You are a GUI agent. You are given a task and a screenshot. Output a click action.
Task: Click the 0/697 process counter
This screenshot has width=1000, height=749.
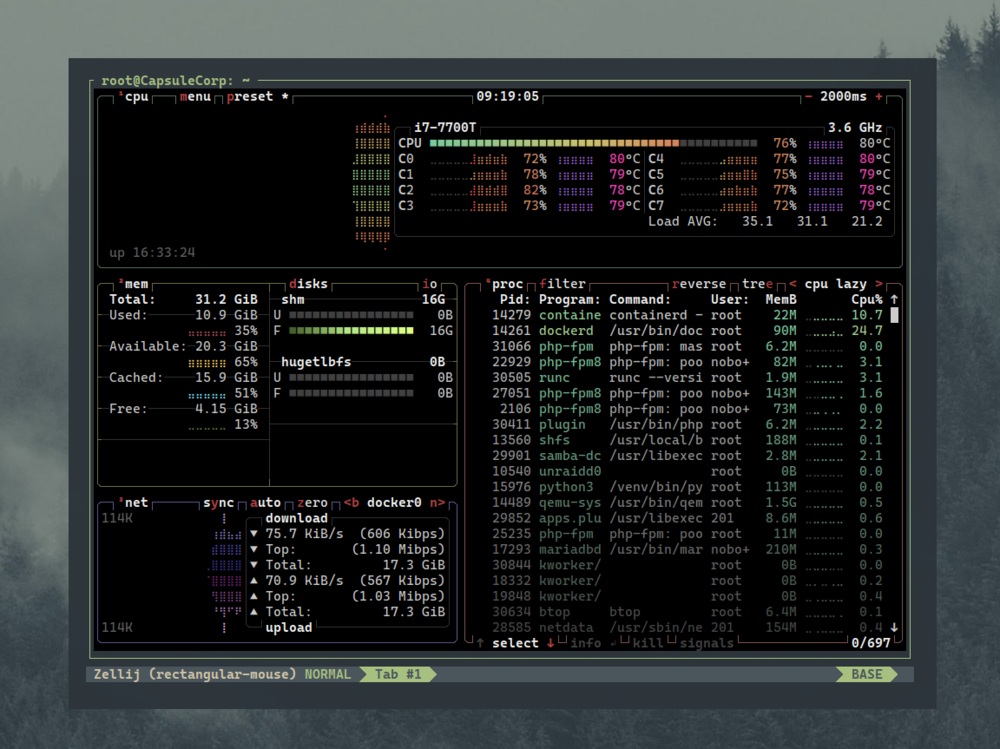pyautogui.click(x=871, y=643)
